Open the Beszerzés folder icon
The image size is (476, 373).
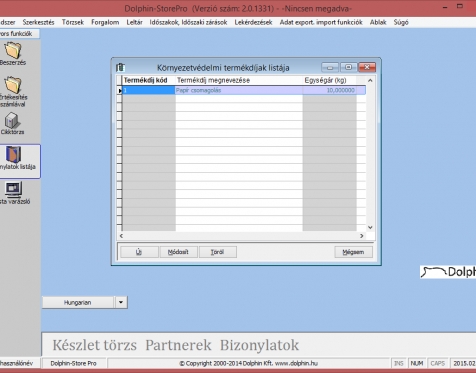[13, 51]
